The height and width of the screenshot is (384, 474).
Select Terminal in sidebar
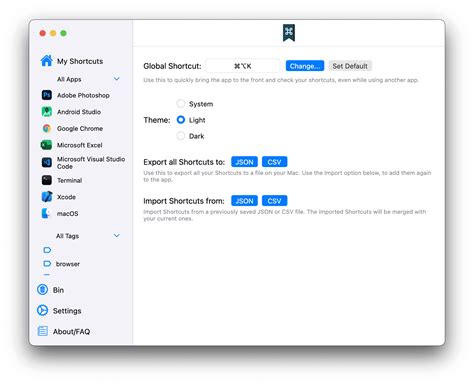pyautogui.click(x=69, y=180)
